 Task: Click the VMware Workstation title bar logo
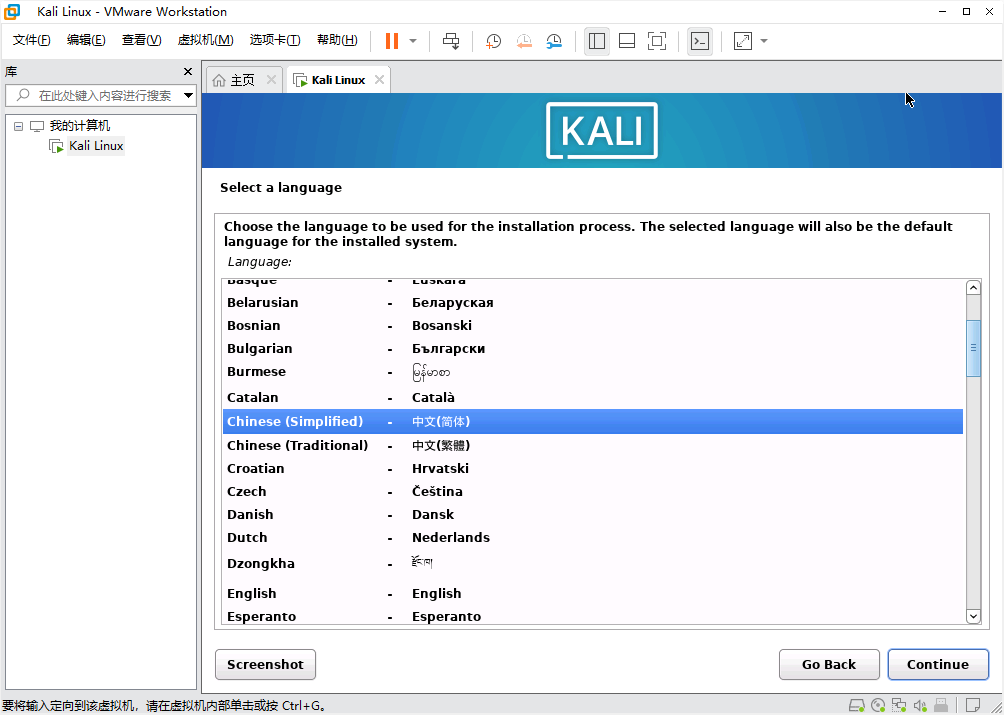coord(12,12)
